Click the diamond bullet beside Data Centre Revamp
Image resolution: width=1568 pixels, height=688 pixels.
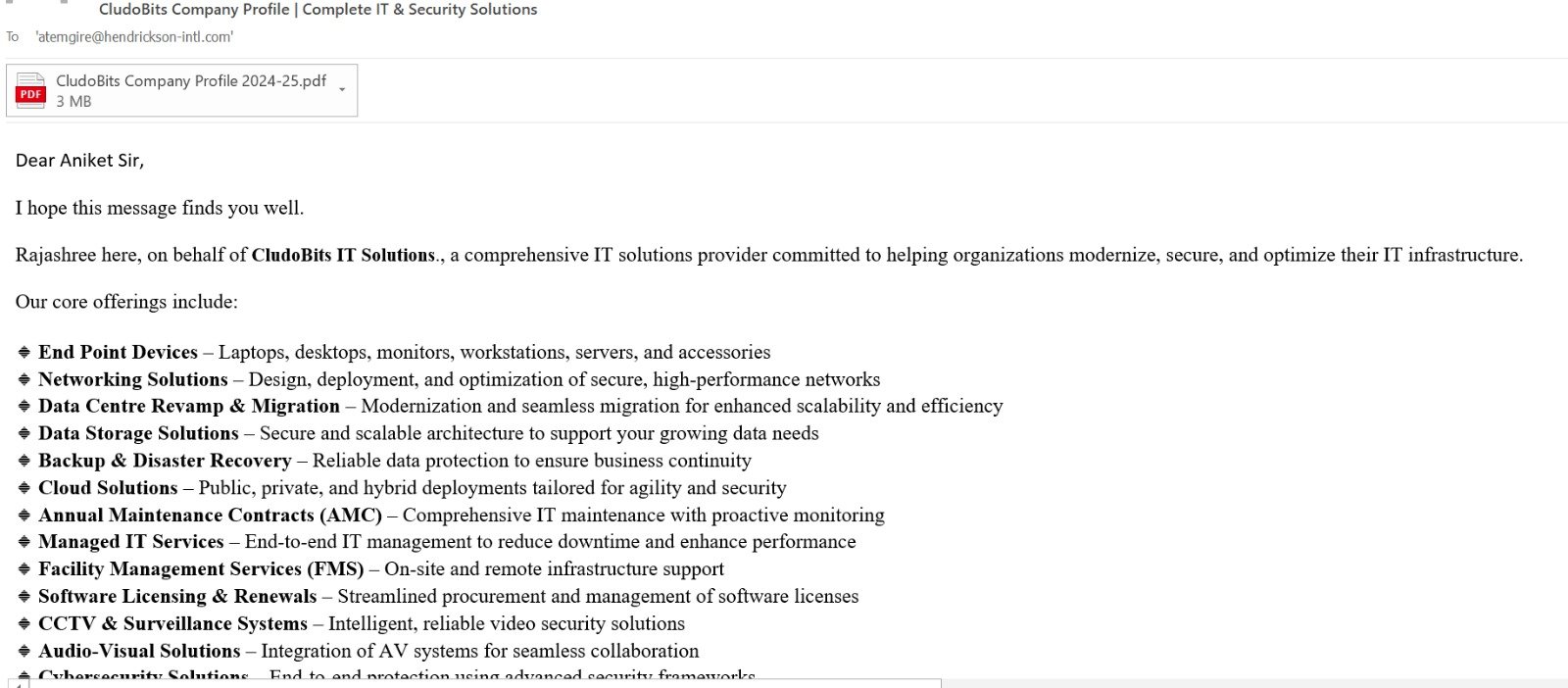[24, 407]
